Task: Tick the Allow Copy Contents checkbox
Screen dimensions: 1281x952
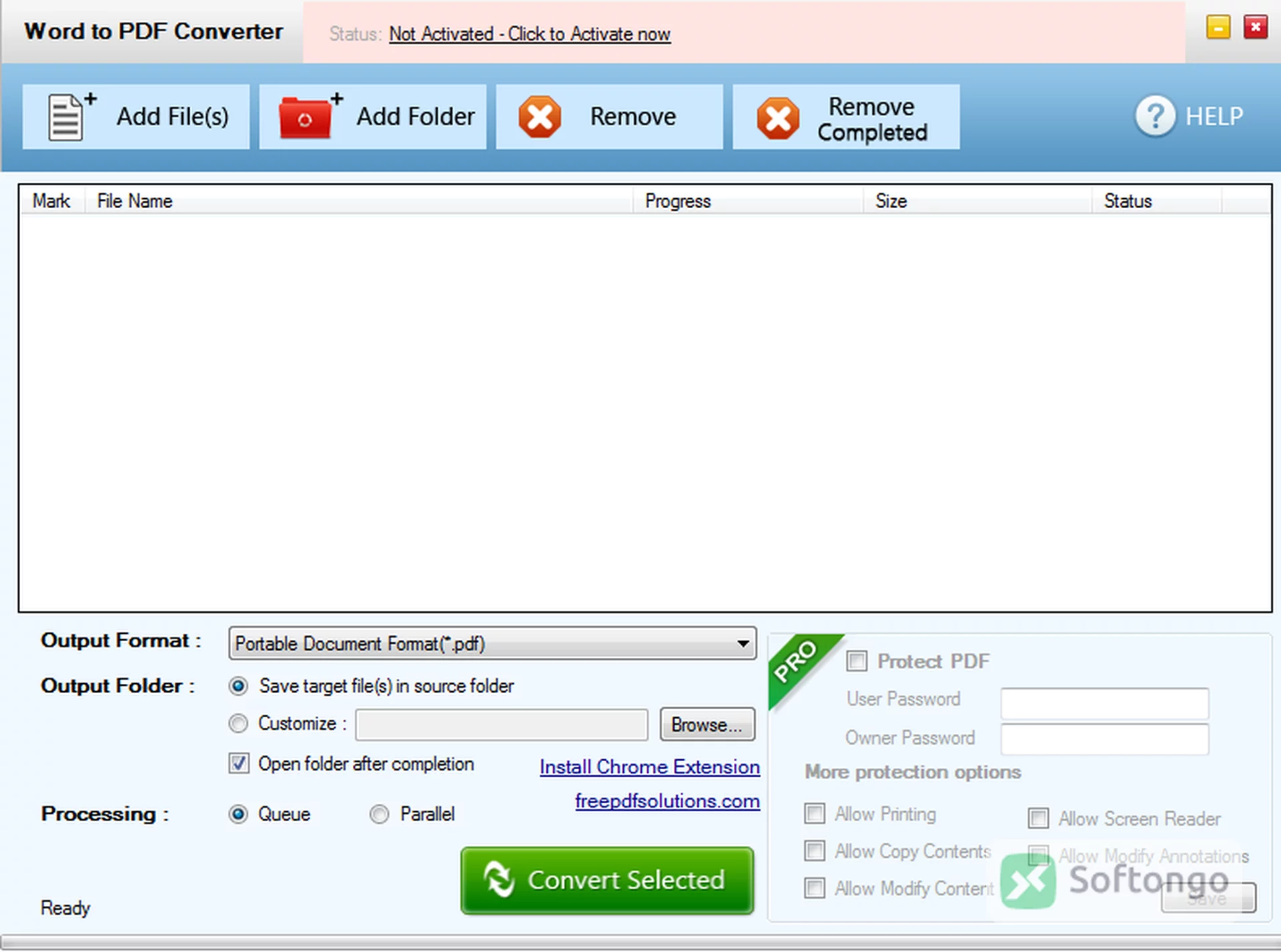Action: tap(815, 851)
